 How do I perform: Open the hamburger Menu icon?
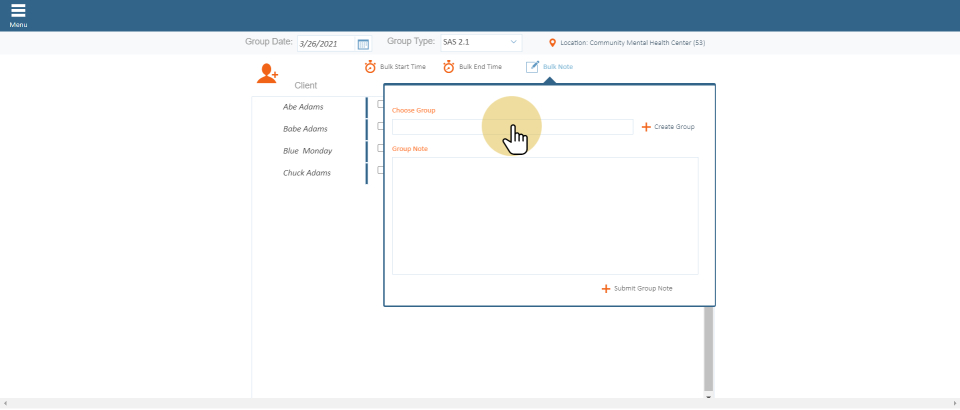point(18,12)
